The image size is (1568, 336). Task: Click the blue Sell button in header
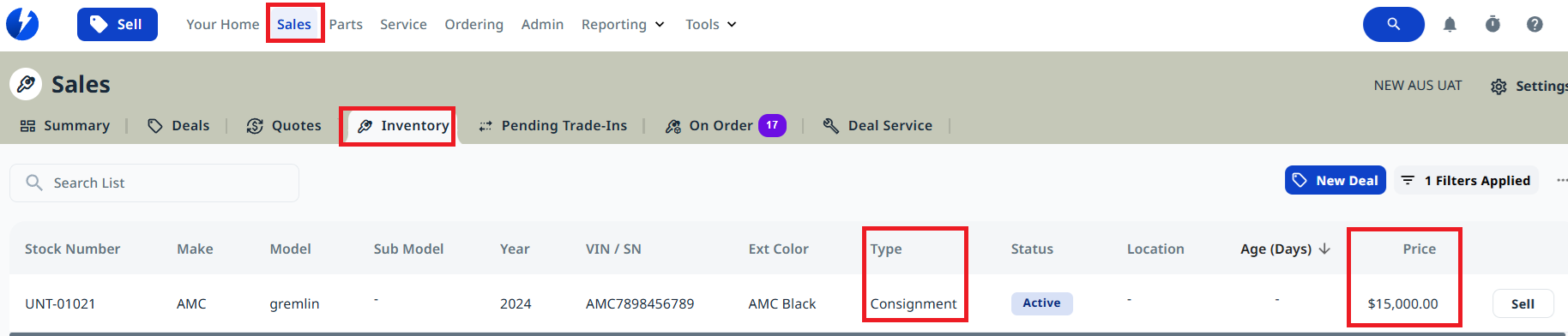click(118, 24)
